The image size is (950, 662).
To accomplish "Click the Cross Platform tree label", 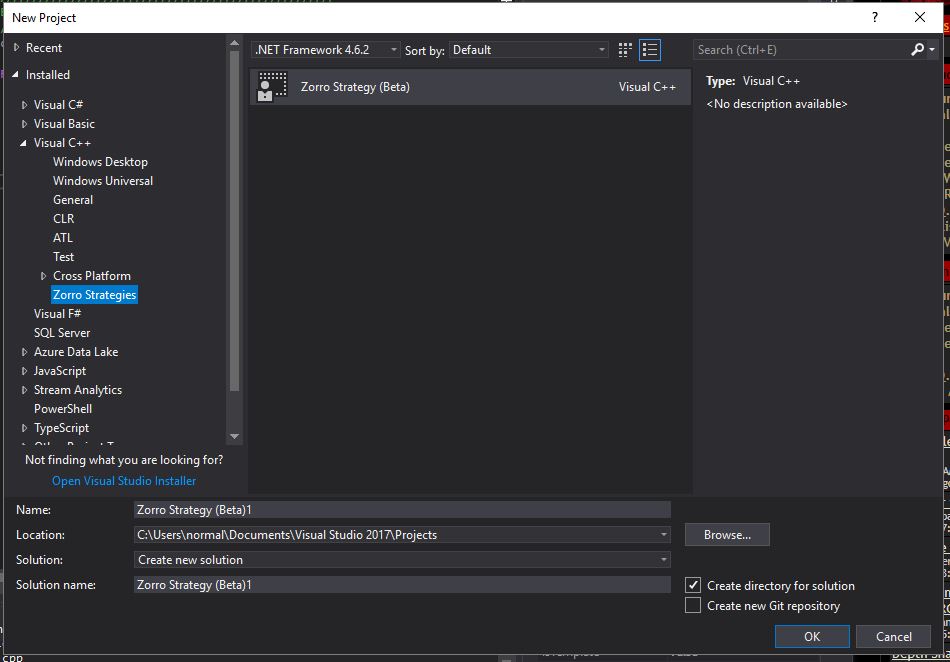I will (91, 276).
